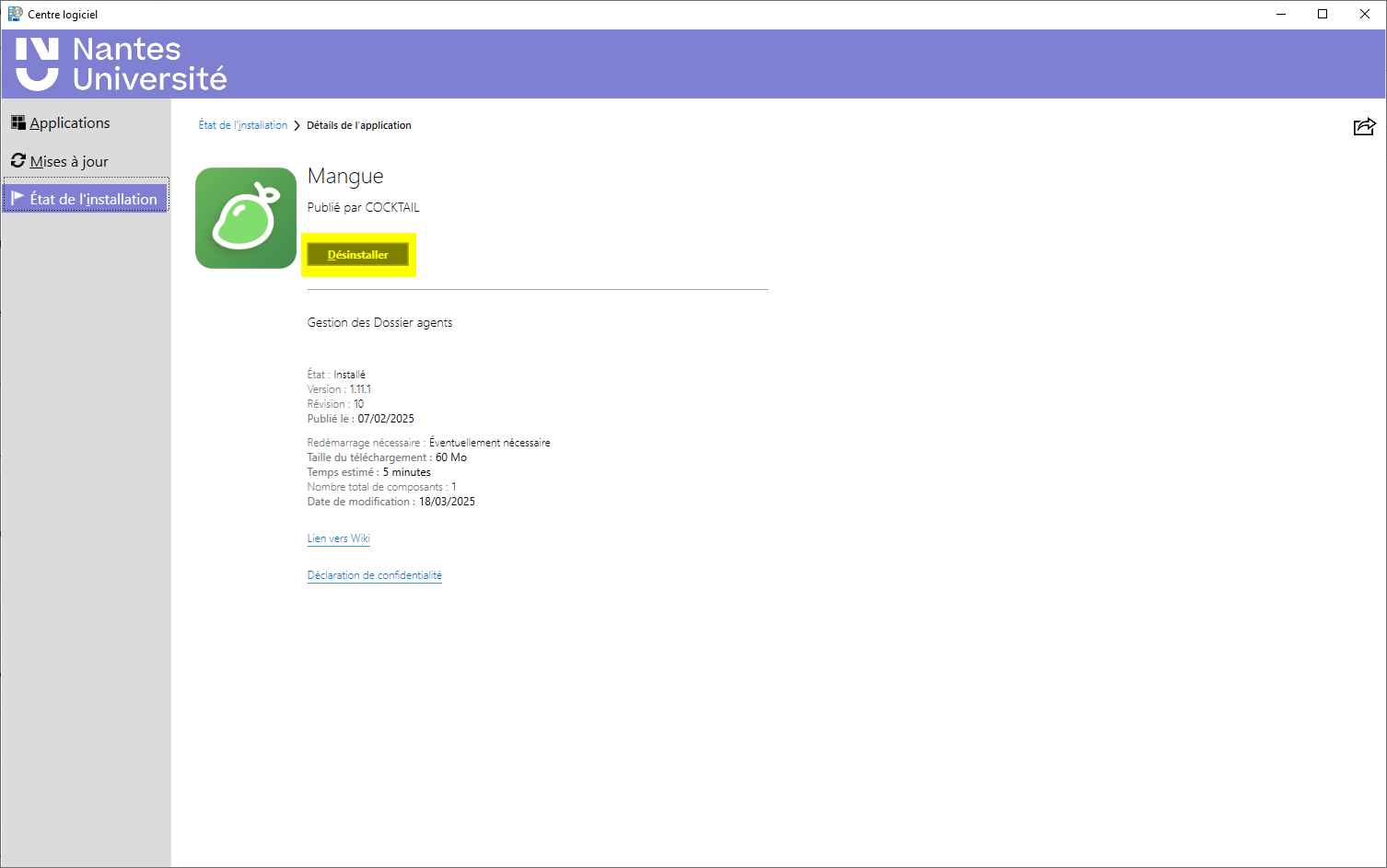The width and height of the screenshot is (1387, 868).
Task: Minimize the Centre logiciel window
Action: click(1280, 14)
